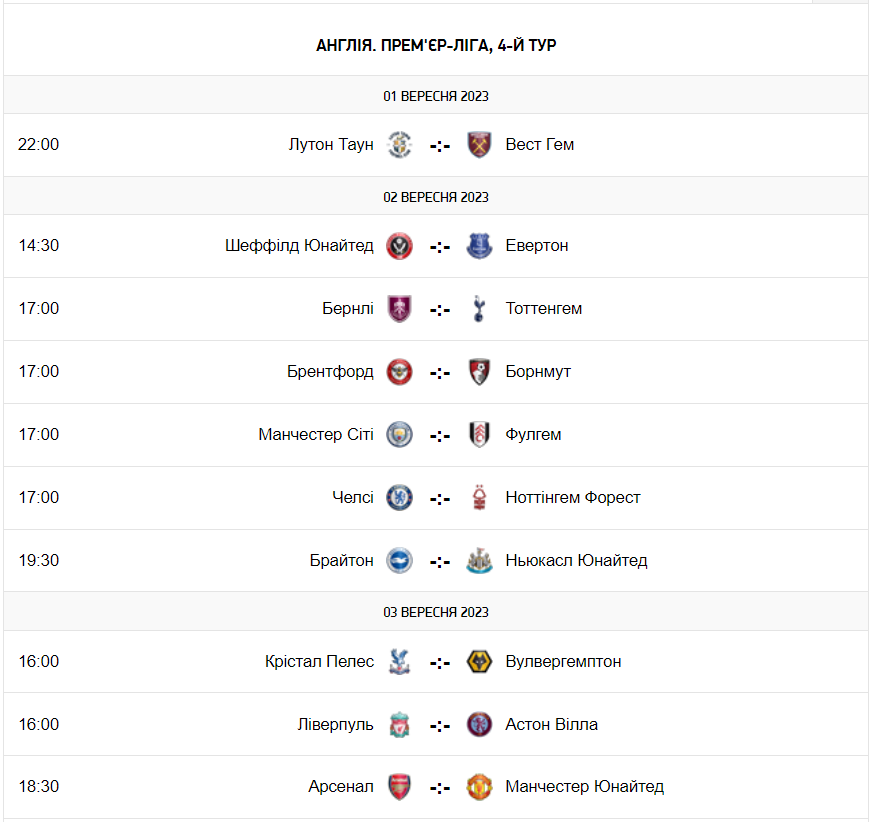Image resolution: width=872 pixels, height=822 pixels.
Task: Click the 18:30 Арсенал match time
Action: click(38, 786)
